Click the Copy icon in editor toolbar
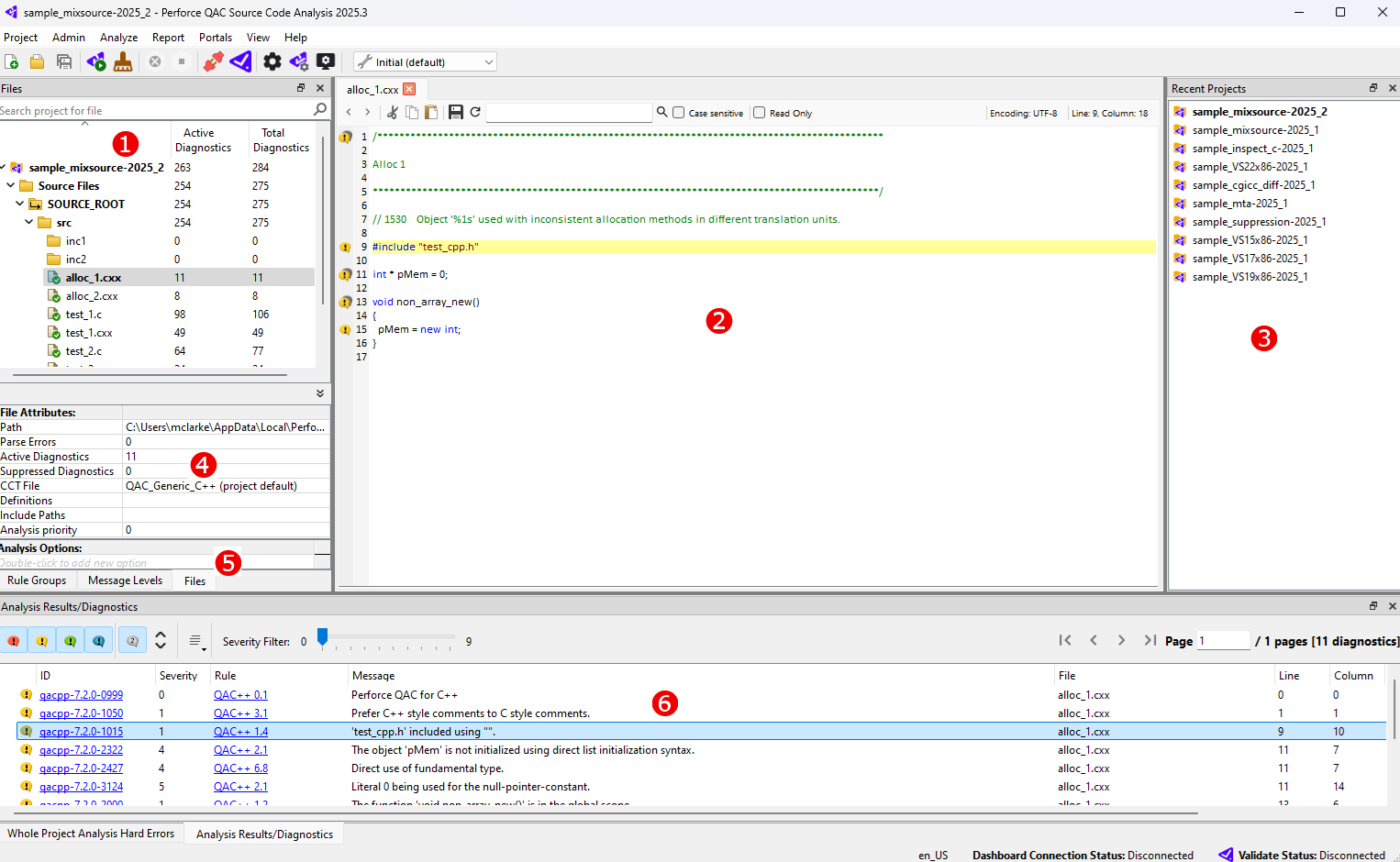 (x=412, y=112)
